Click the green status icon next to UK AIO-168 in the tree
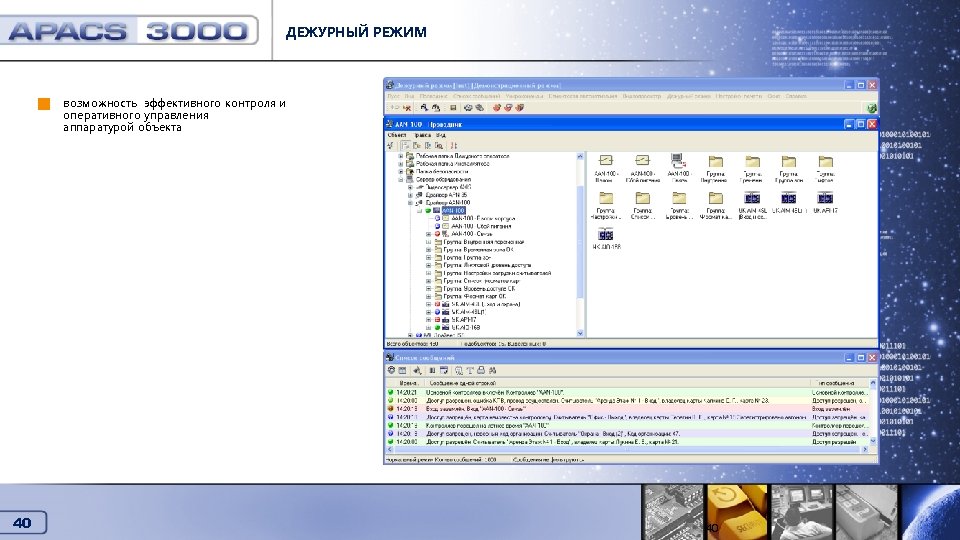 (437, 328)
